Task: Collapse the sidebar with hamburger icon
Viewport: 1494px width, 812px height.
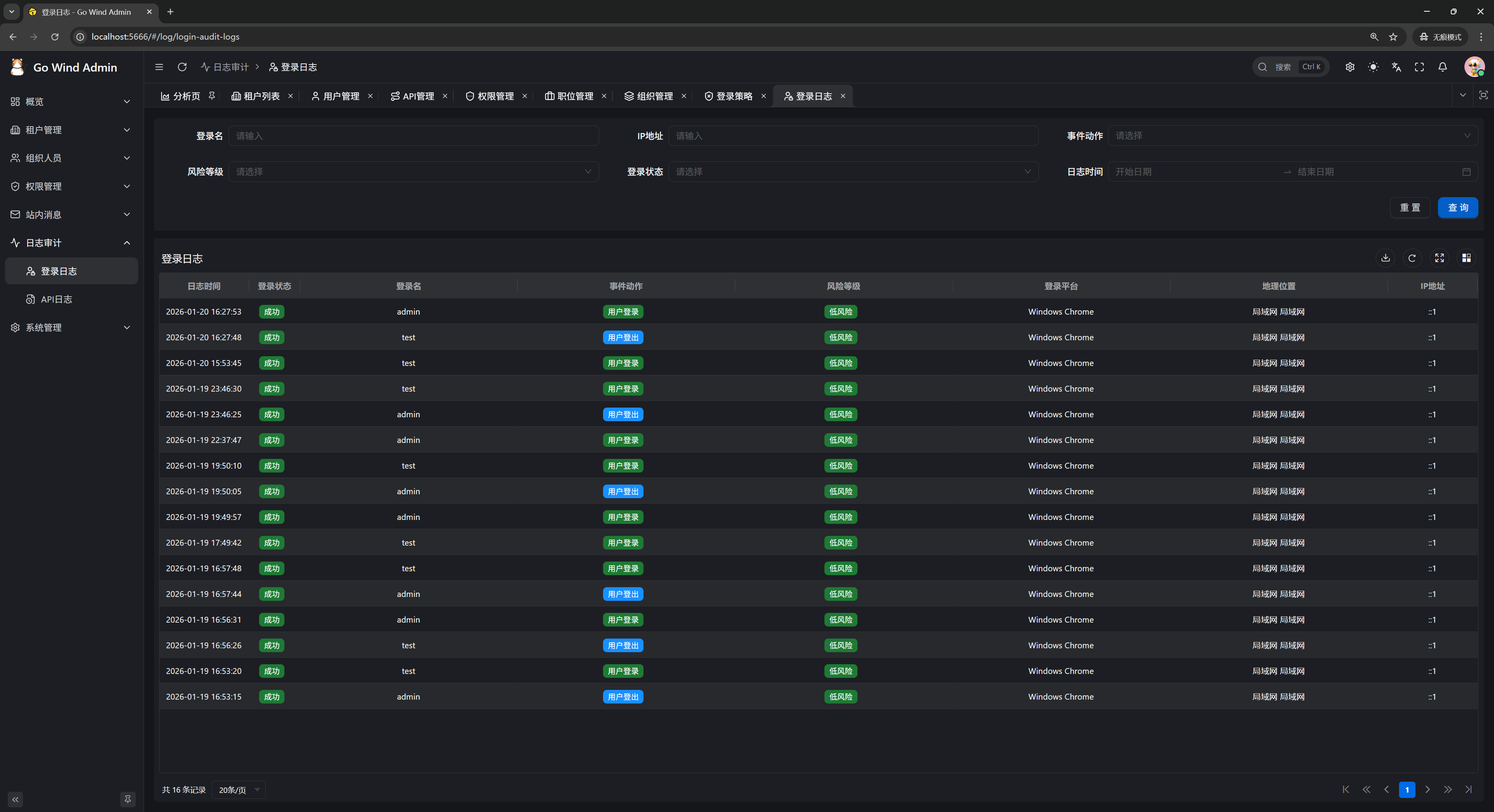Action: coord(159,67)
